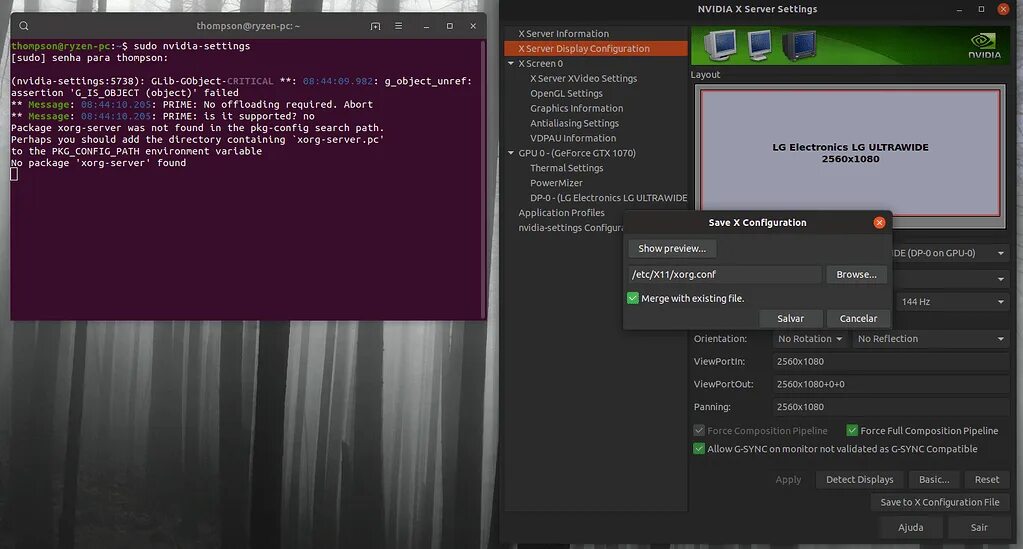This screenshot has height=549, width=1023.
Task: Open Application Profiles page
Action: tap(561, 213)
